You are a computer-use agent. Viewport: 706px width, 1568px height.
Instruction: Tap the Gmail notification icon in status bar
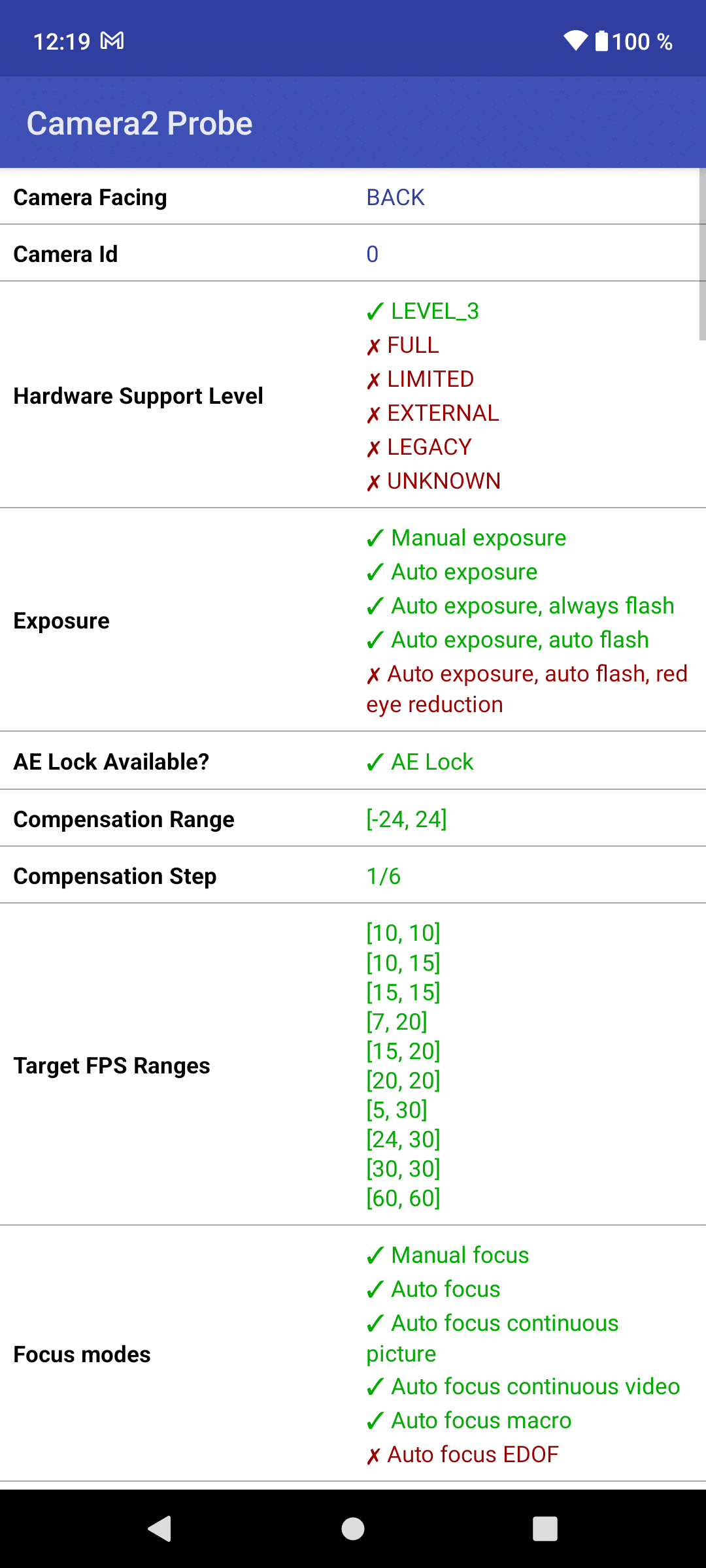pyautogui.click(x=112, y=41)
